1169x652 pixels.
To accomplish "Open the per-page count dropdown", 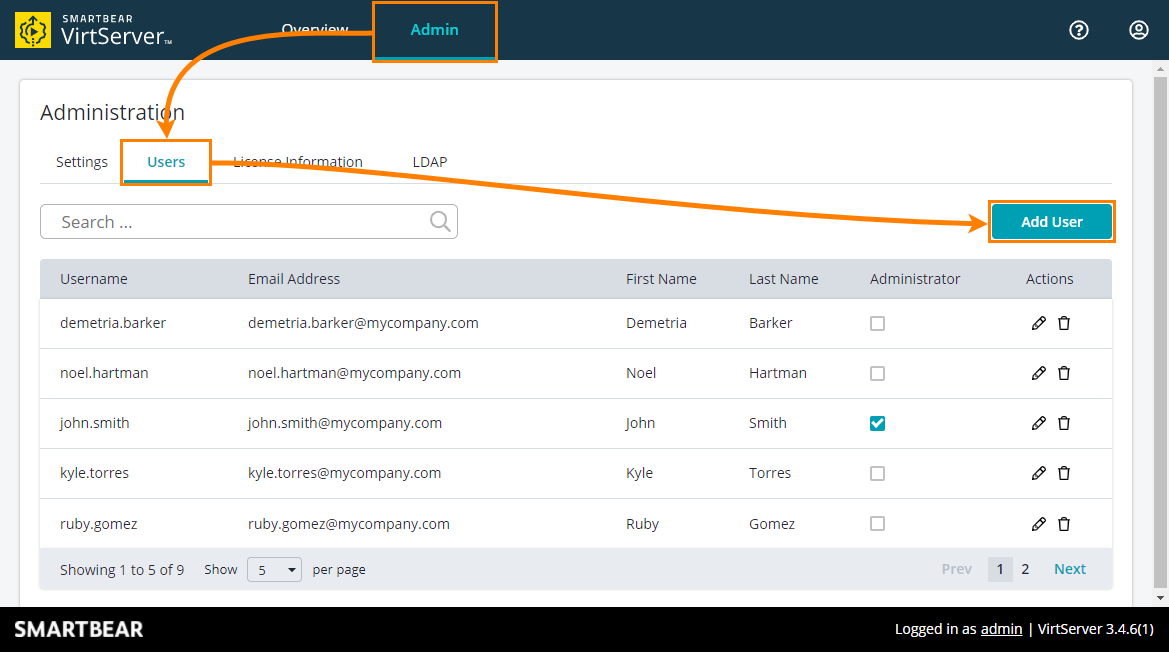I will [274, 569].
